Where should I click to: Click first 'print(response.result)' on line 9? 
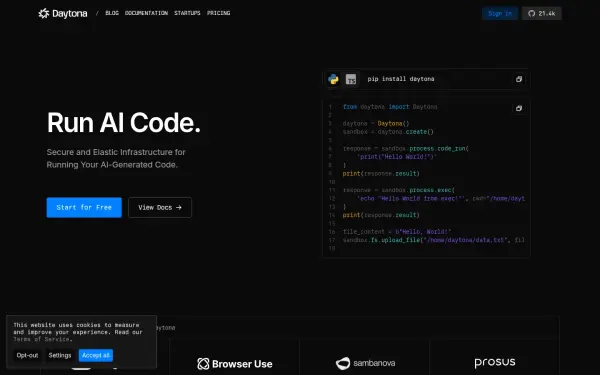pos(381,173)
